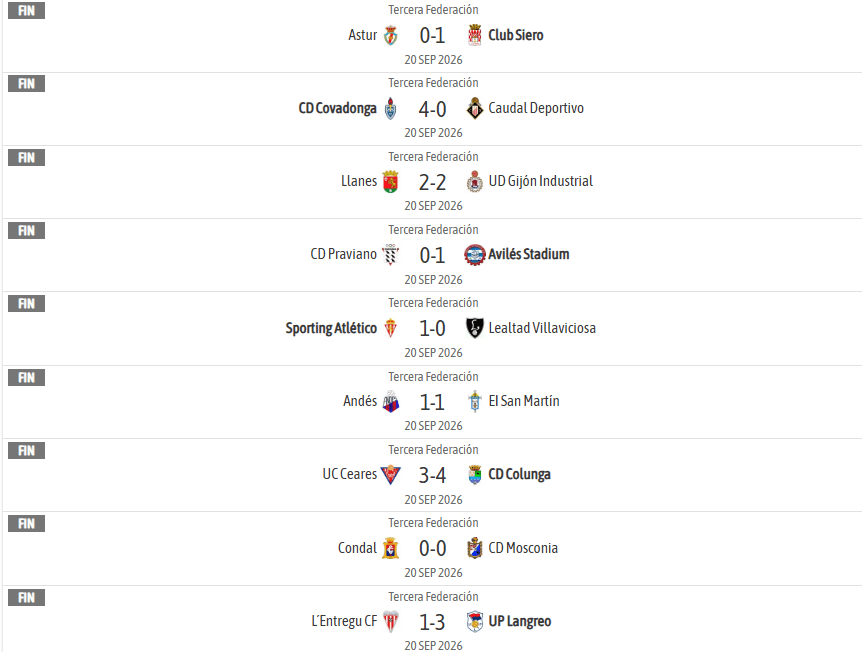This screenshot has width=862, height=652.
Task: Click the Caudal Deportivo crest
Action: coord(474,108)
